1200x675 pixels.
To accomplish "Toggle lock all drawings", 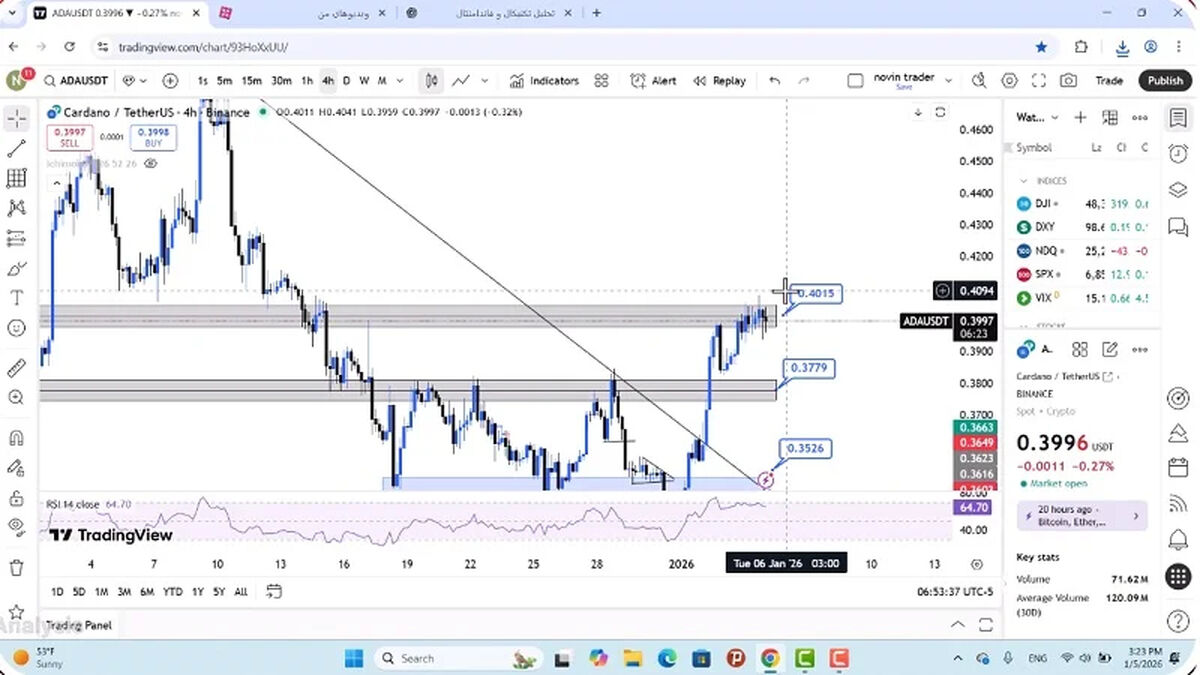I will 16,497.
